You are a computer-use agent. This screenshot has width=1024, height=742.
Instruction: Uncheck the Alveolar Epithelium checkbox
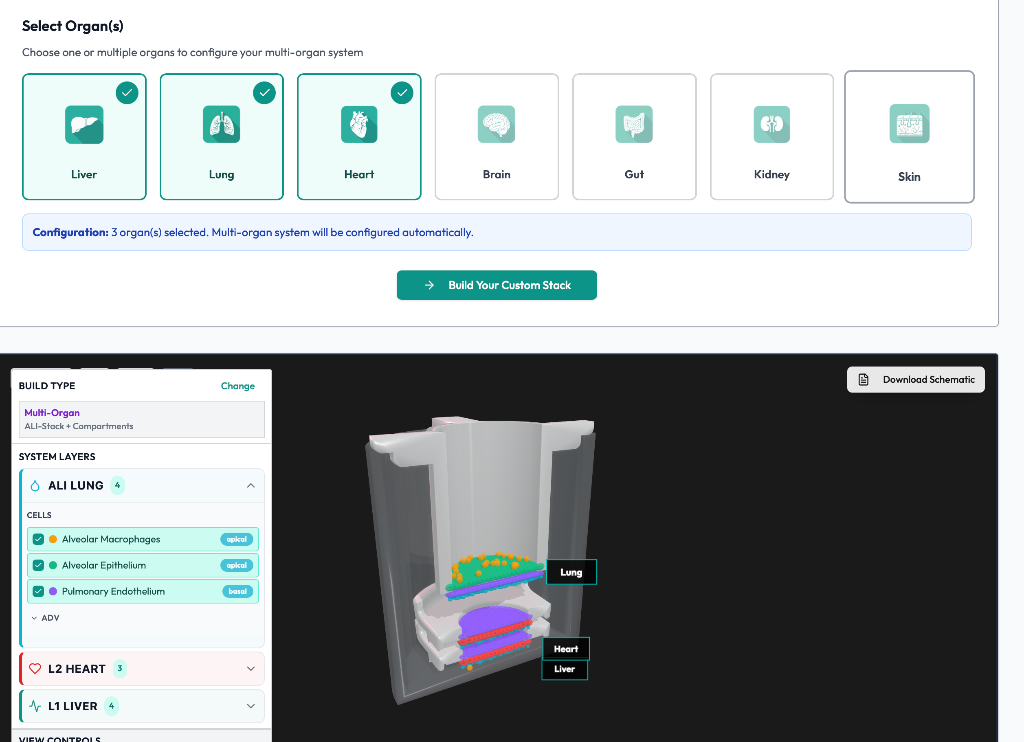[39, 566]
